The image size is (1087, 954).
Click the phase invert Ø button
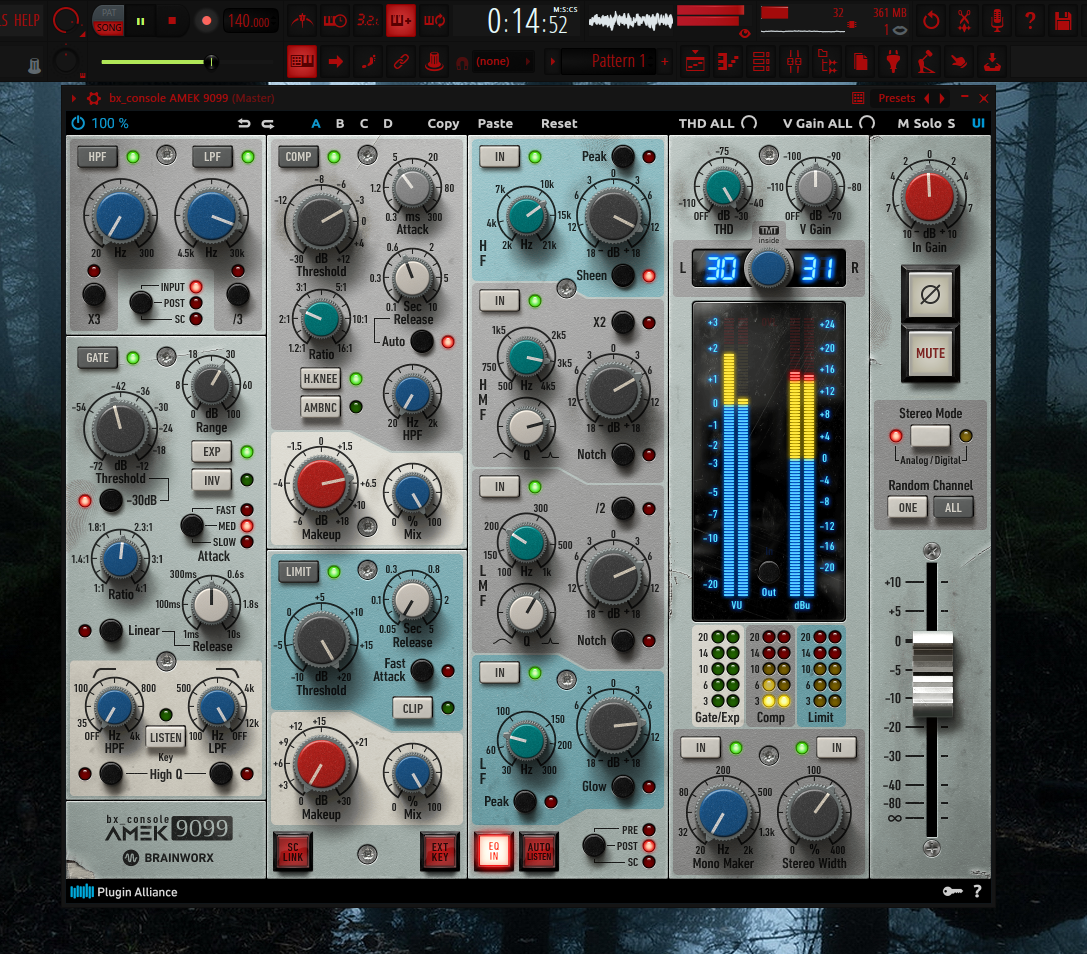(x=930, y=295)
